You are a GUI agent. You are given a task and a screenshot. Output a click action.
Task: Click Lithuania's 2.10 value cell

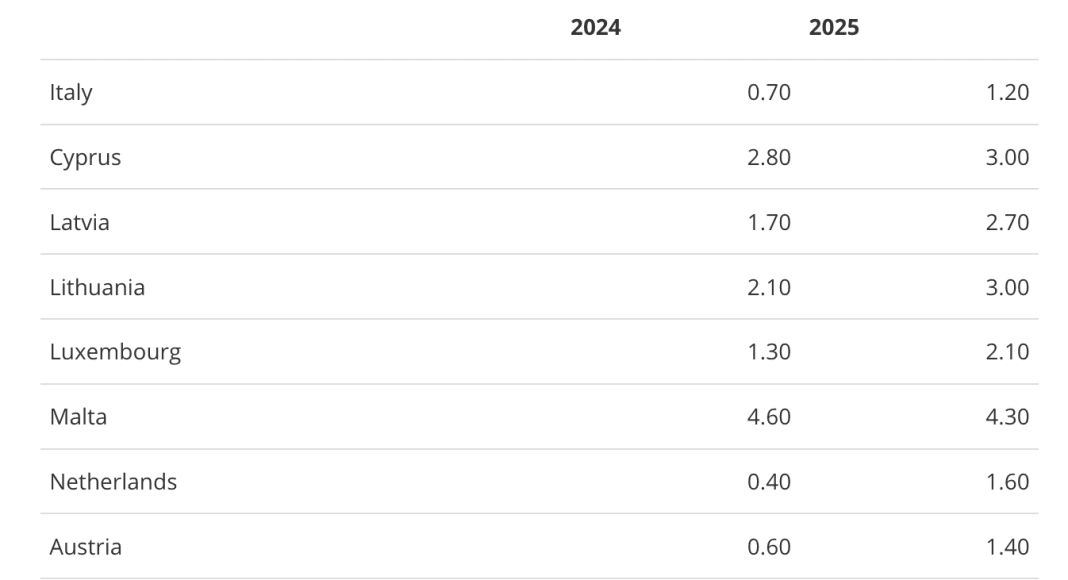coord(769,287)
